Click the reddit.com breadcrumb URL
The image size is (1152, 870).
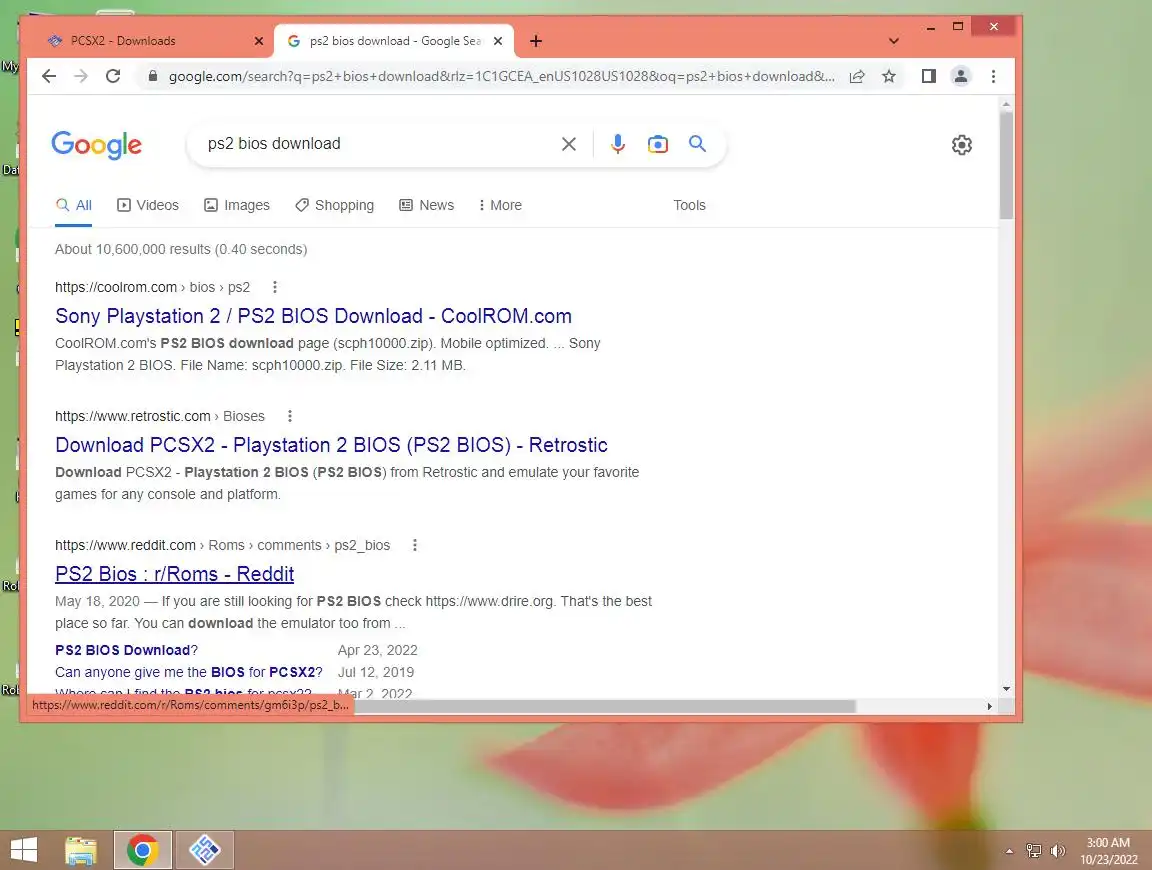pyautogui.click(x=223, y=545)
